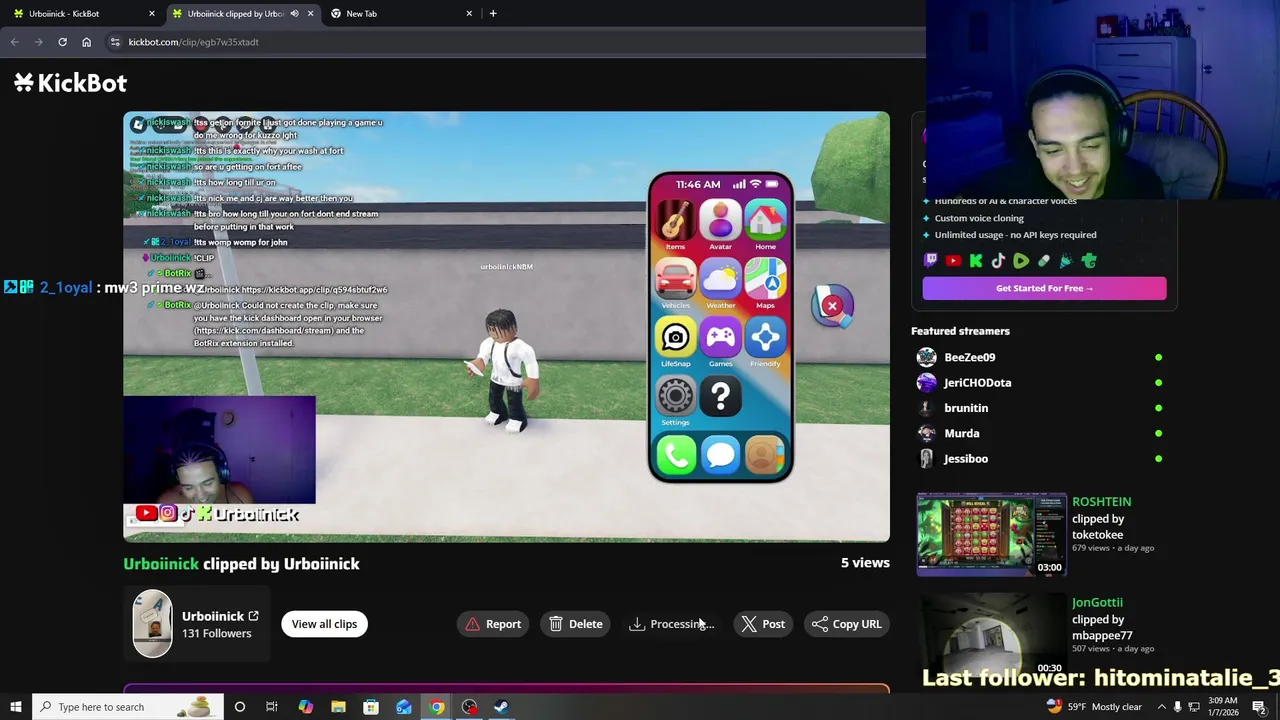
Task: Click the site info icon in address bar
Action: click(x=115, y=42)
